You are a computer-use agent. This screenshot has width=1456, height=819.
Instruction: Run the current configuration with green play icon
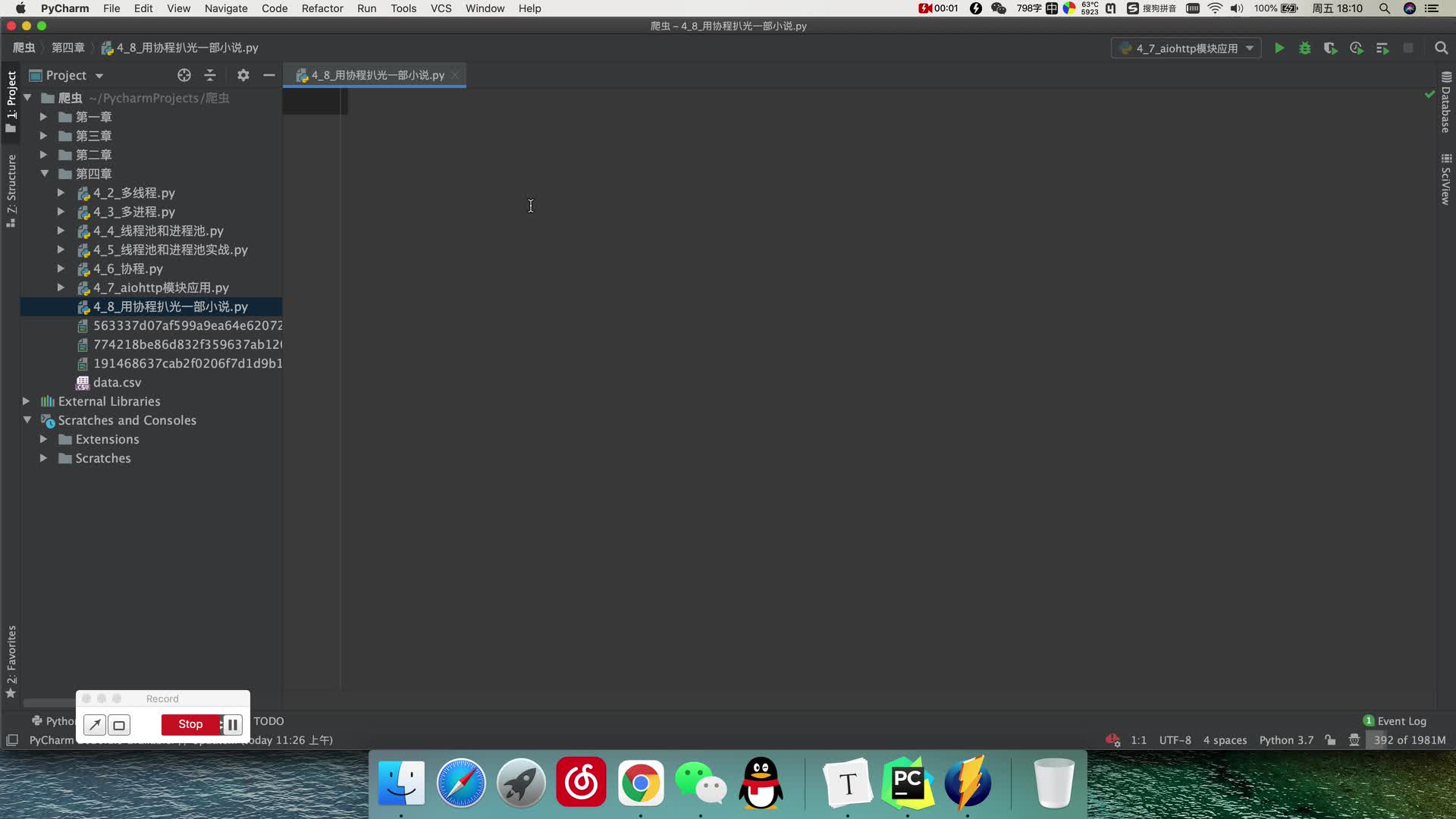coord(1279,49)
